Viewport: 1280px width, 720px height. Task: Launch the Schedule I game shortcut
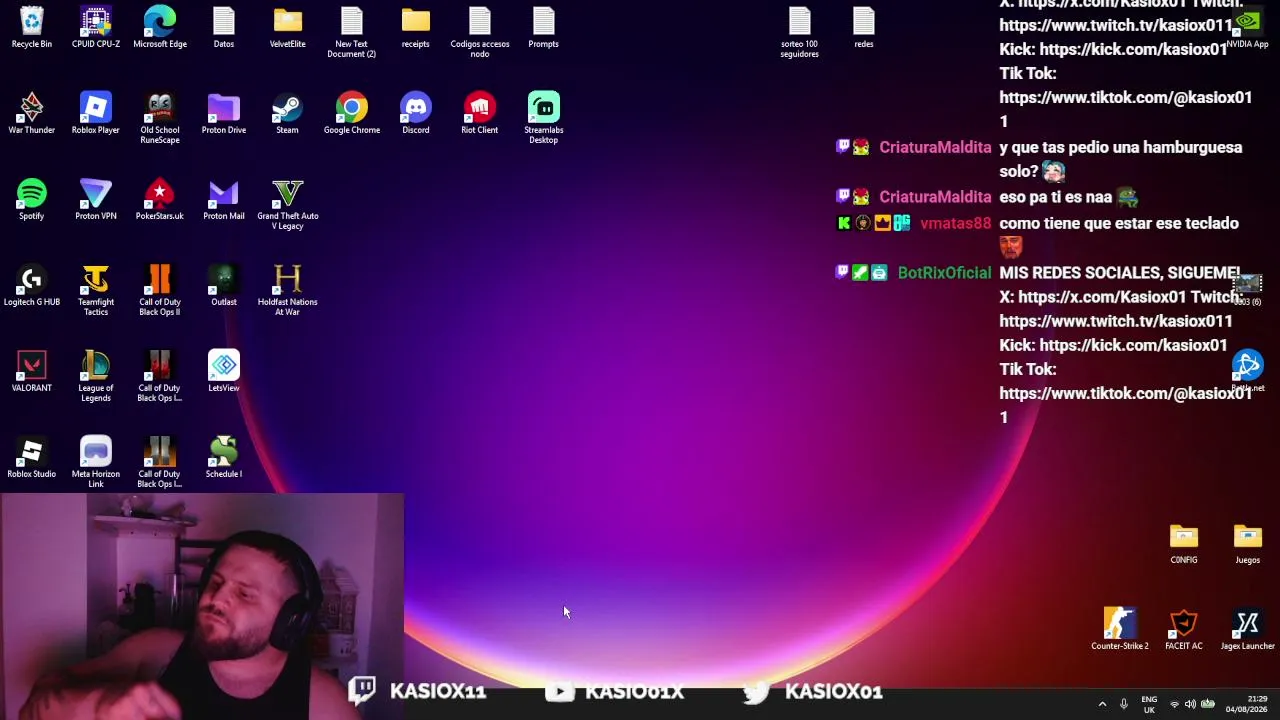[x=224, y=457]
